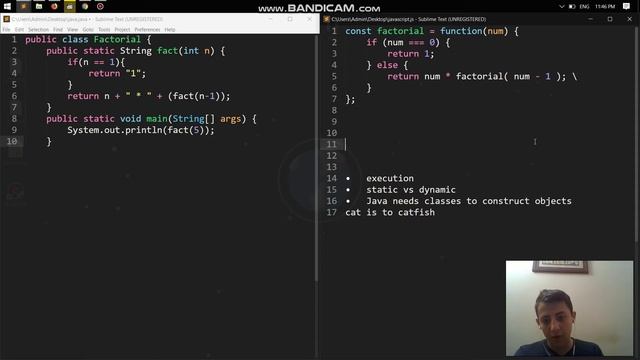
Task: Click 'public class Factorial' text
Action: click(83, 40)
